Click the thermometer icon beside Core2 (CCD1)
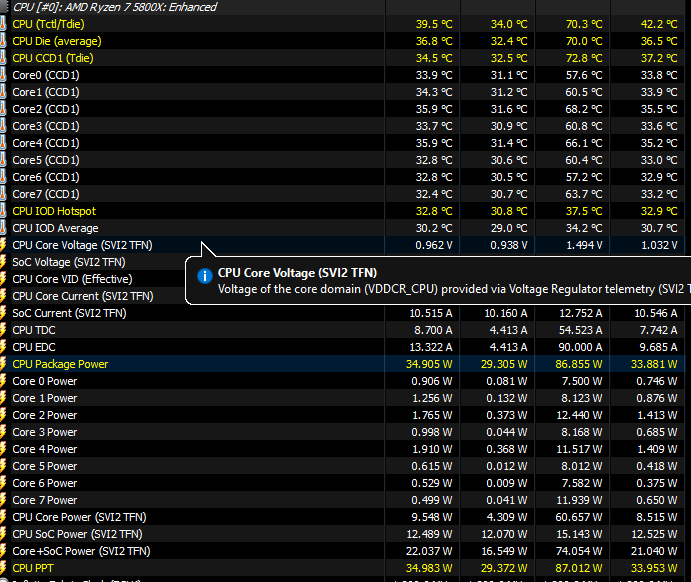 click(3, 109)
